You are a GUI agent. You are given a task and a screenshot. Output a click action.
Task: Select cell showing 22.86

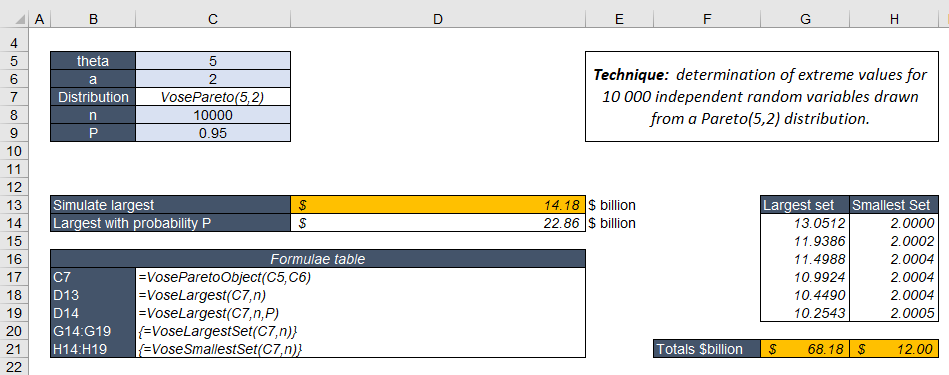point(438,223)
